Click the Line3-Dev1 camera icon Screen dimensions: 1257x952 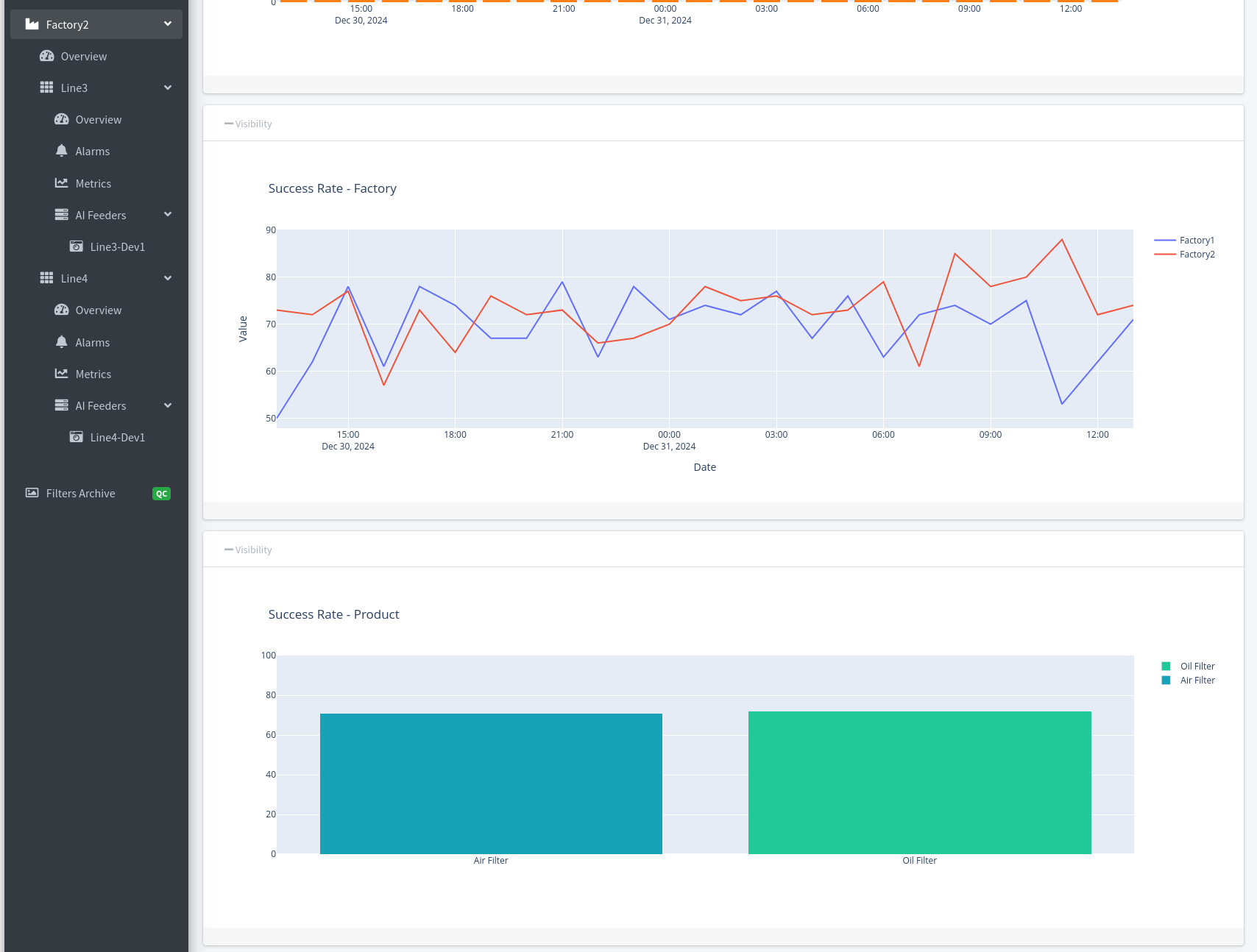tap(76, 246)
